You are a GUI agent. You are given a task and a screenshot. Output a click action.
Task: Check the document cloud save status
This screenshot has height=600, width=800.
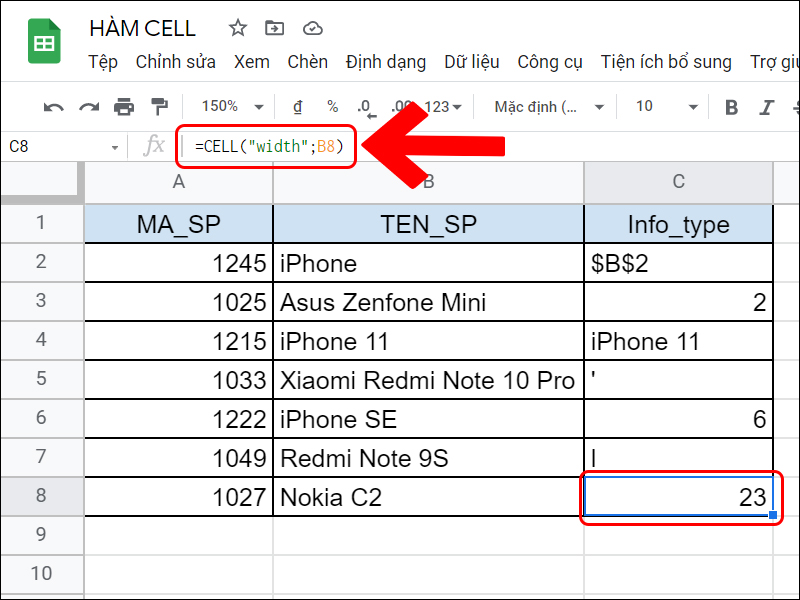tap(312, 28)
